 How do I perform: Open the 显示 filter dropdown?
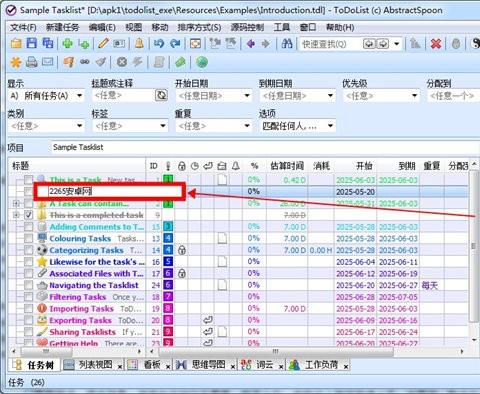(80, 96)
